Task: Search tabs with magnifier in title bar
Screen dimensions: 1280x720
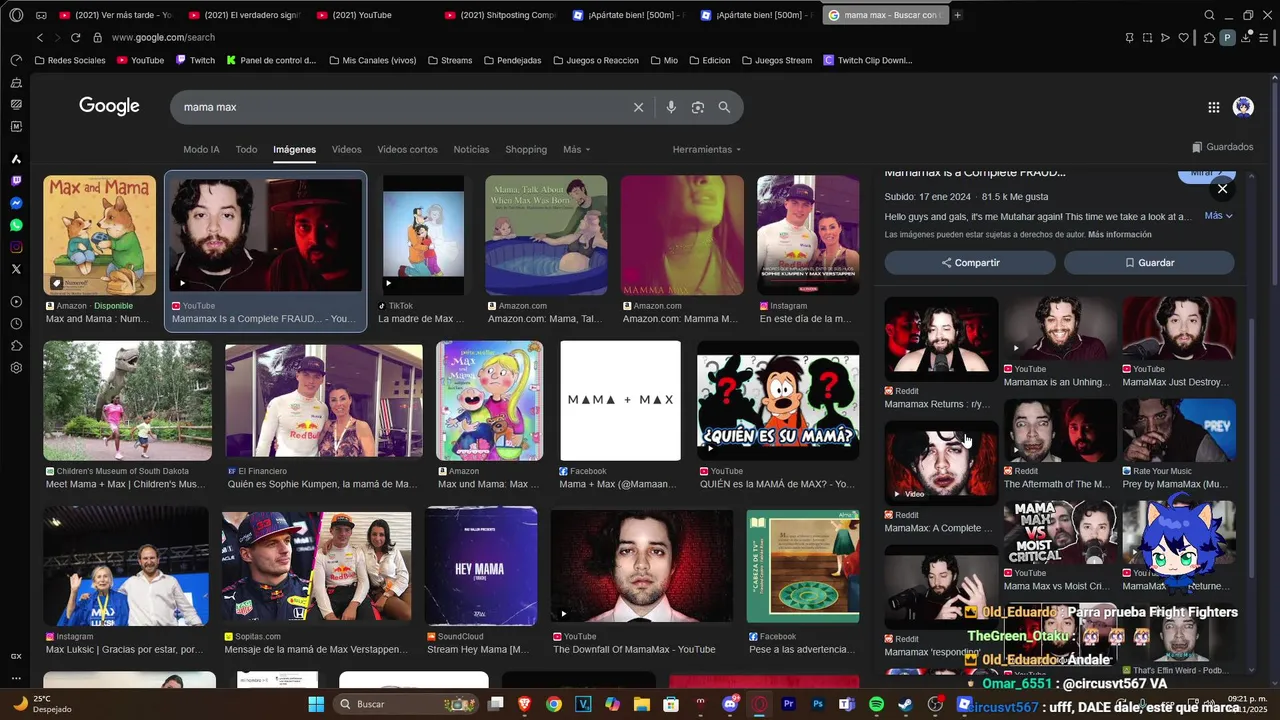Action: [1209, 15]
